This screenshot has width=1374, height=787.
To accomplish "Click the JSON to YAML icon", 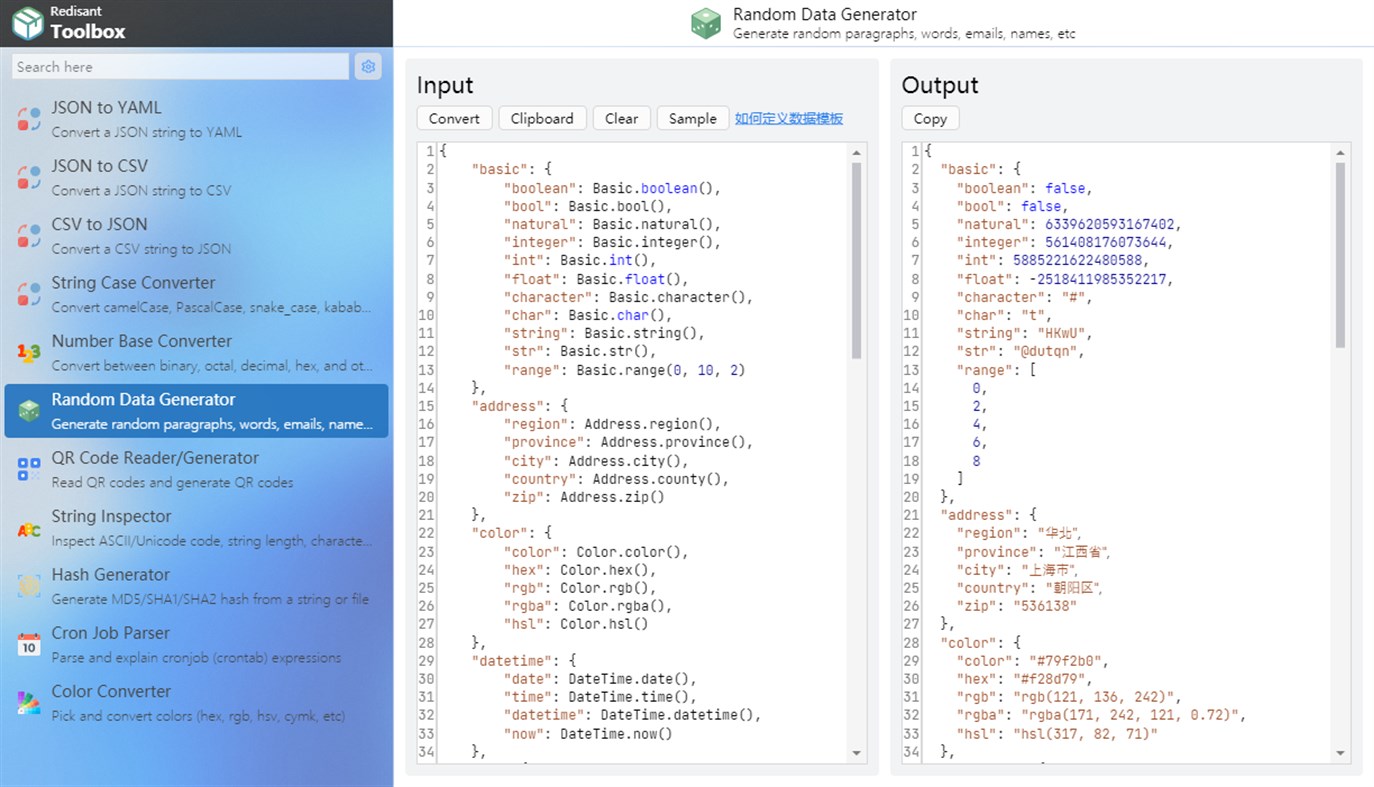I will click(29, 119).
